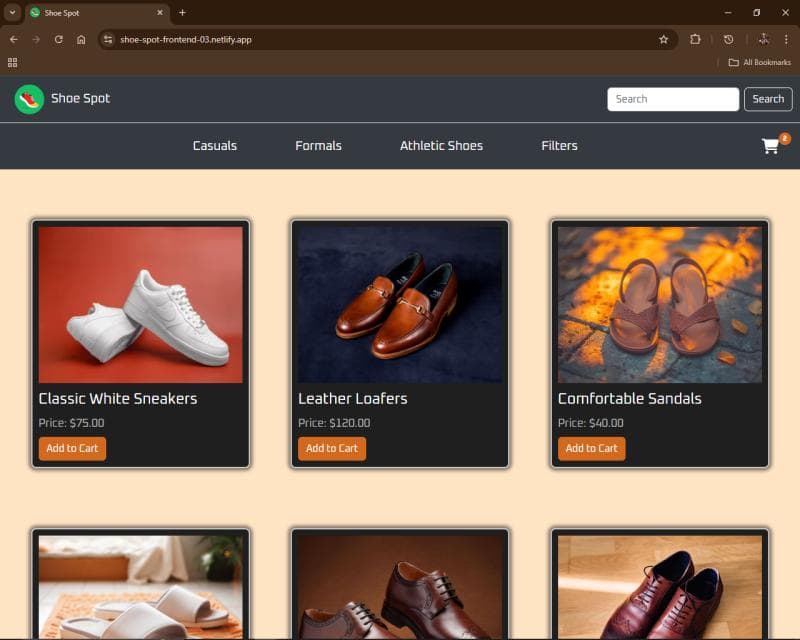Open the new tab plus button

[182, 13]
